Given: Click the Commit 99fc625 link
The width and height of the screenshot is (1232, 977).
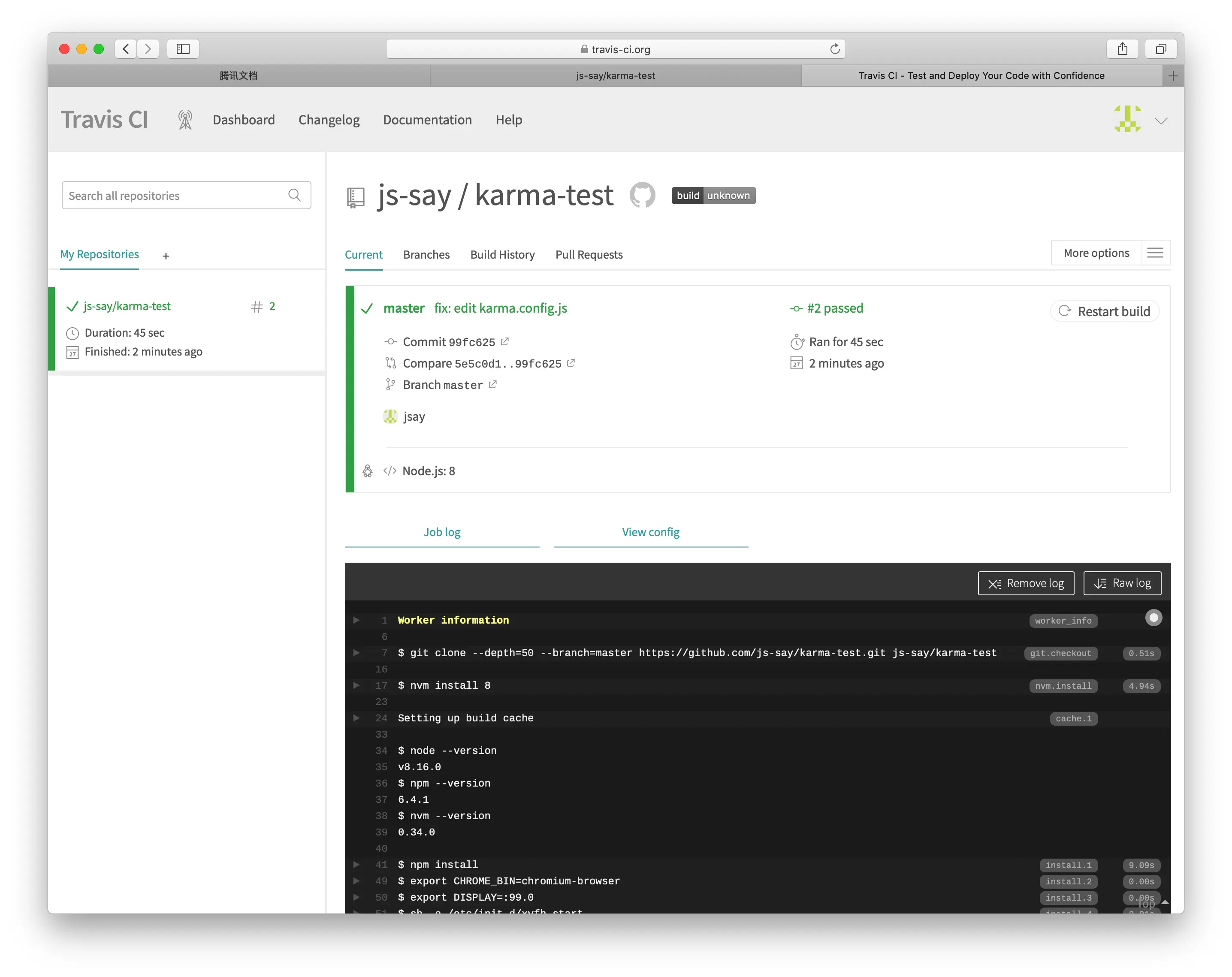Looking at the screenshot, I should 449,342.
